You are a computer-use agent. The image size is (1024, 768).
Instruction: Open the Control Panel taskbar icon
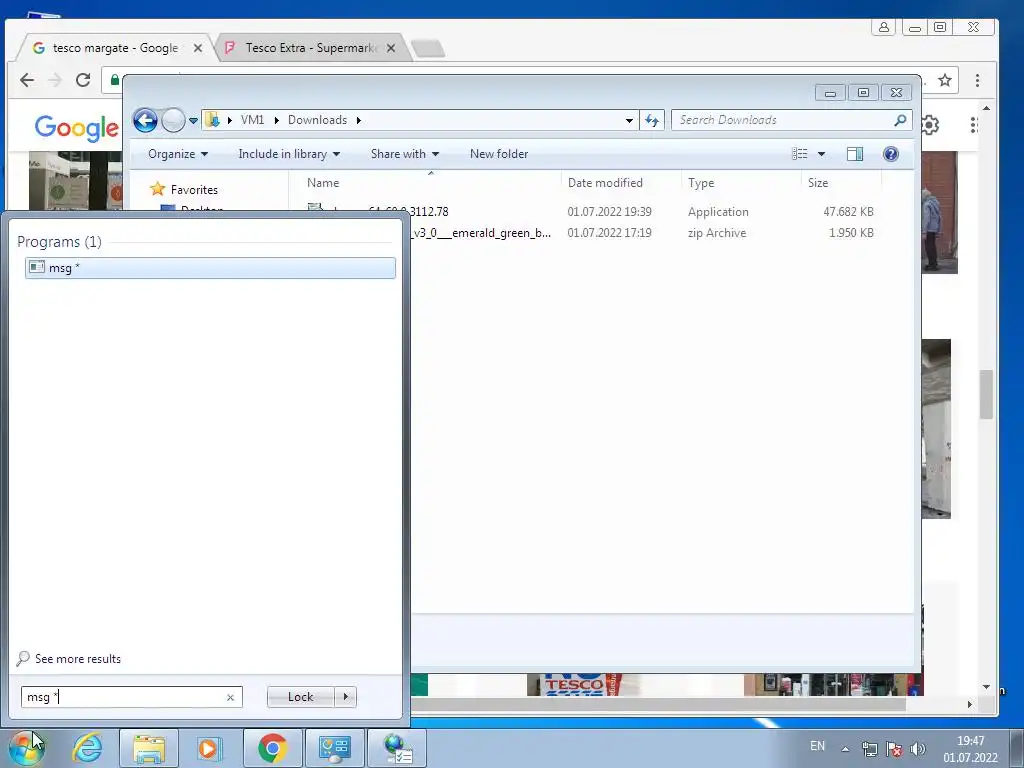[x=334, y=748]
